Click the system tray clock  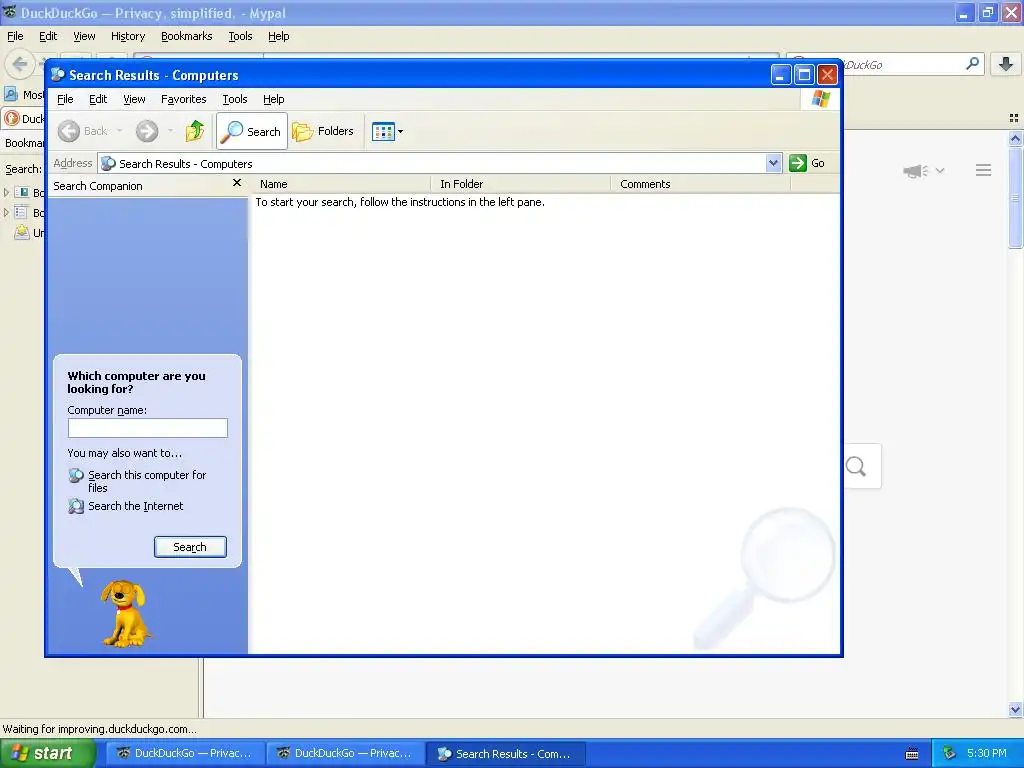(987, 754)
